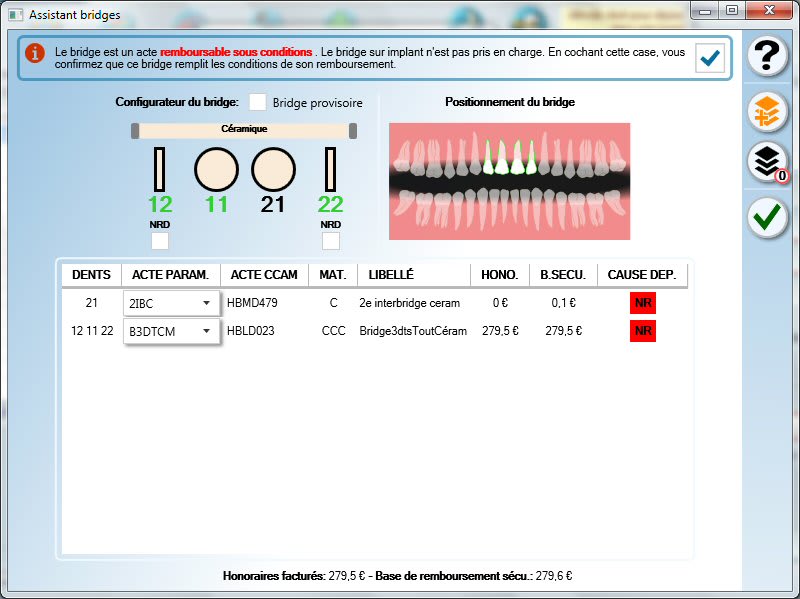The width and height of the screenshot is (800, 599).
Task: Click the HONO. column header
Action: (499, 274)
